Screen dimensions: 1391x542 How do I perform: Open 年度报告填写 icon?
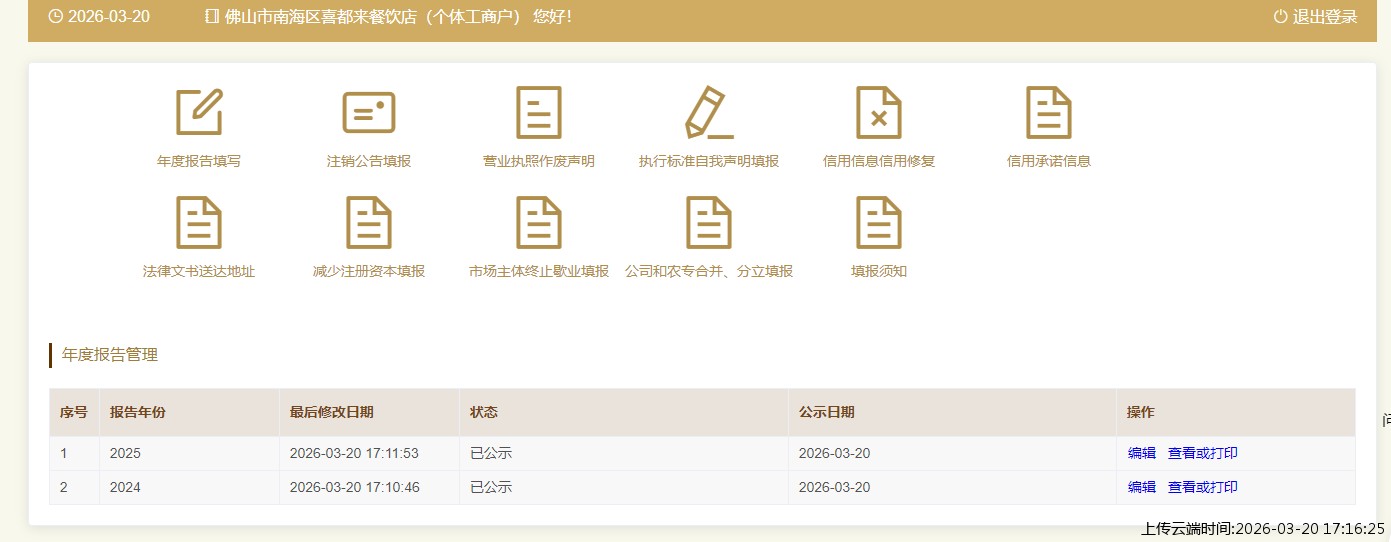pyautogui.click(x=199, y=112)
